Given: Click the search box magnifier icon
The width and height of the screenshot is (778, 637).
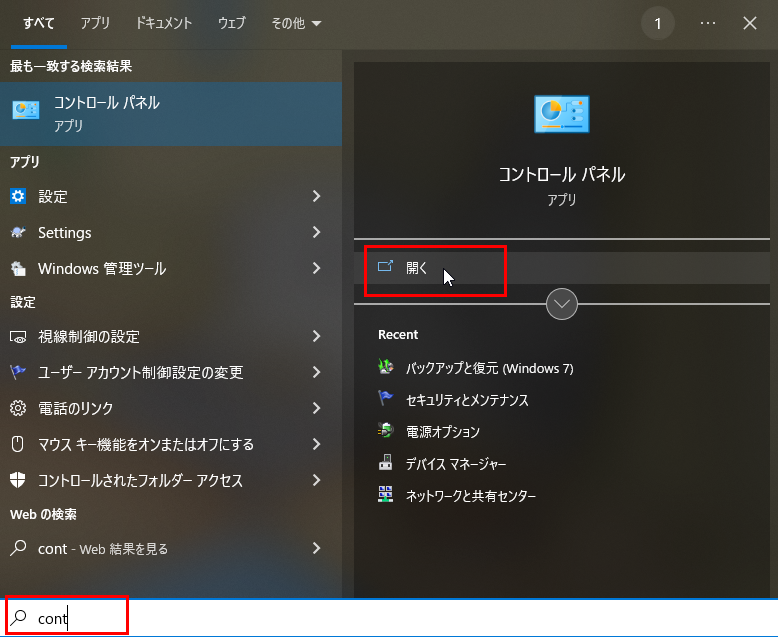Looking at the screenshot, I should pos(19,618).
